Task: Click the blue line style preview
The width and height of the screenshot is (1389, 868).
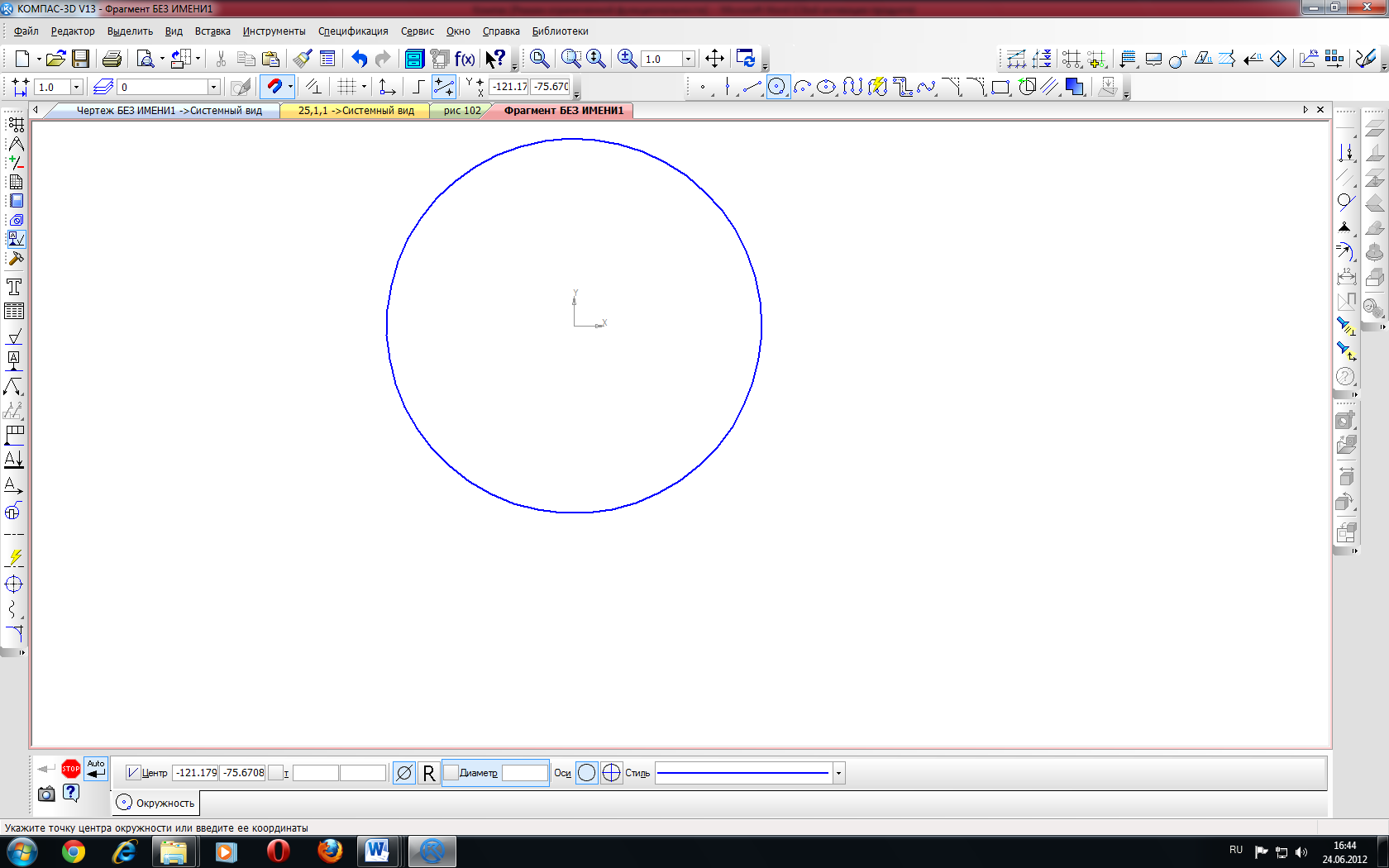Action: 744,773
